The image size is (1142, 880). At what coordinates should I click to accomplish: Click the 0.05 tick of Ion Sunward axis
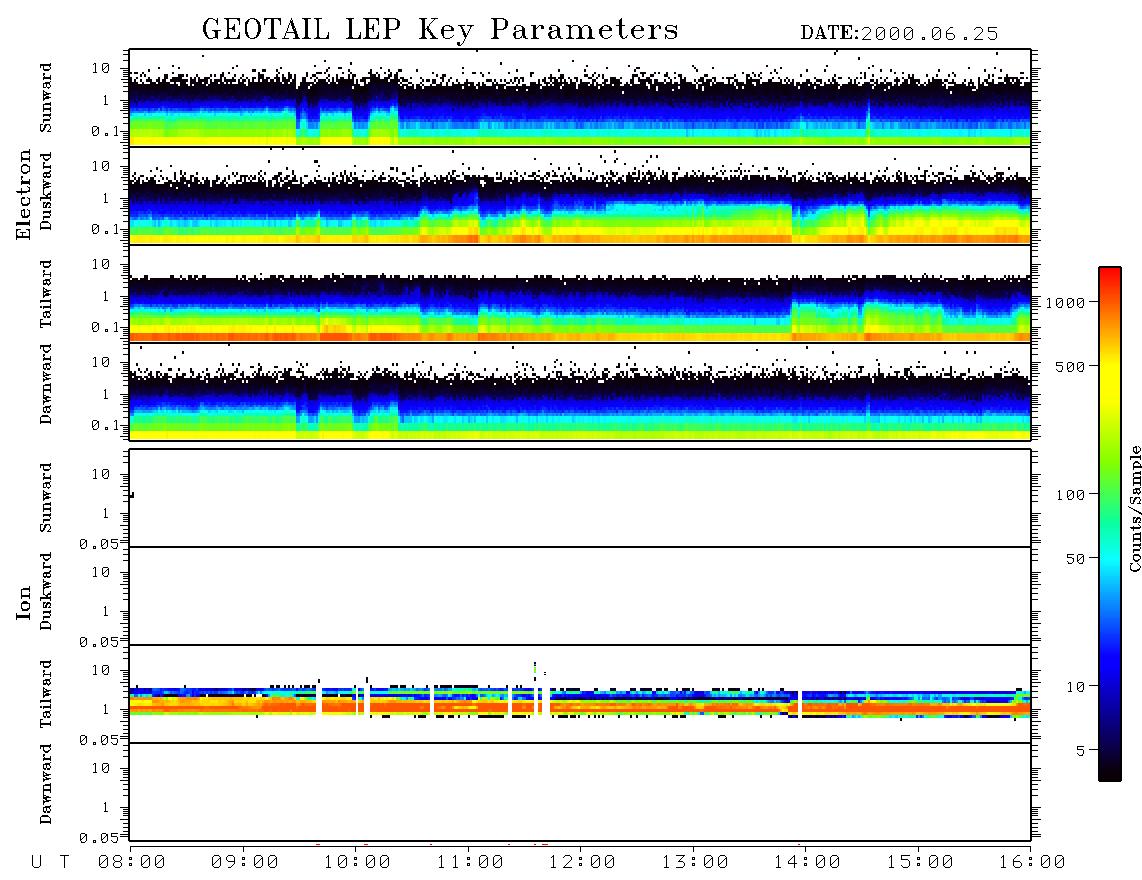(98, 543)
